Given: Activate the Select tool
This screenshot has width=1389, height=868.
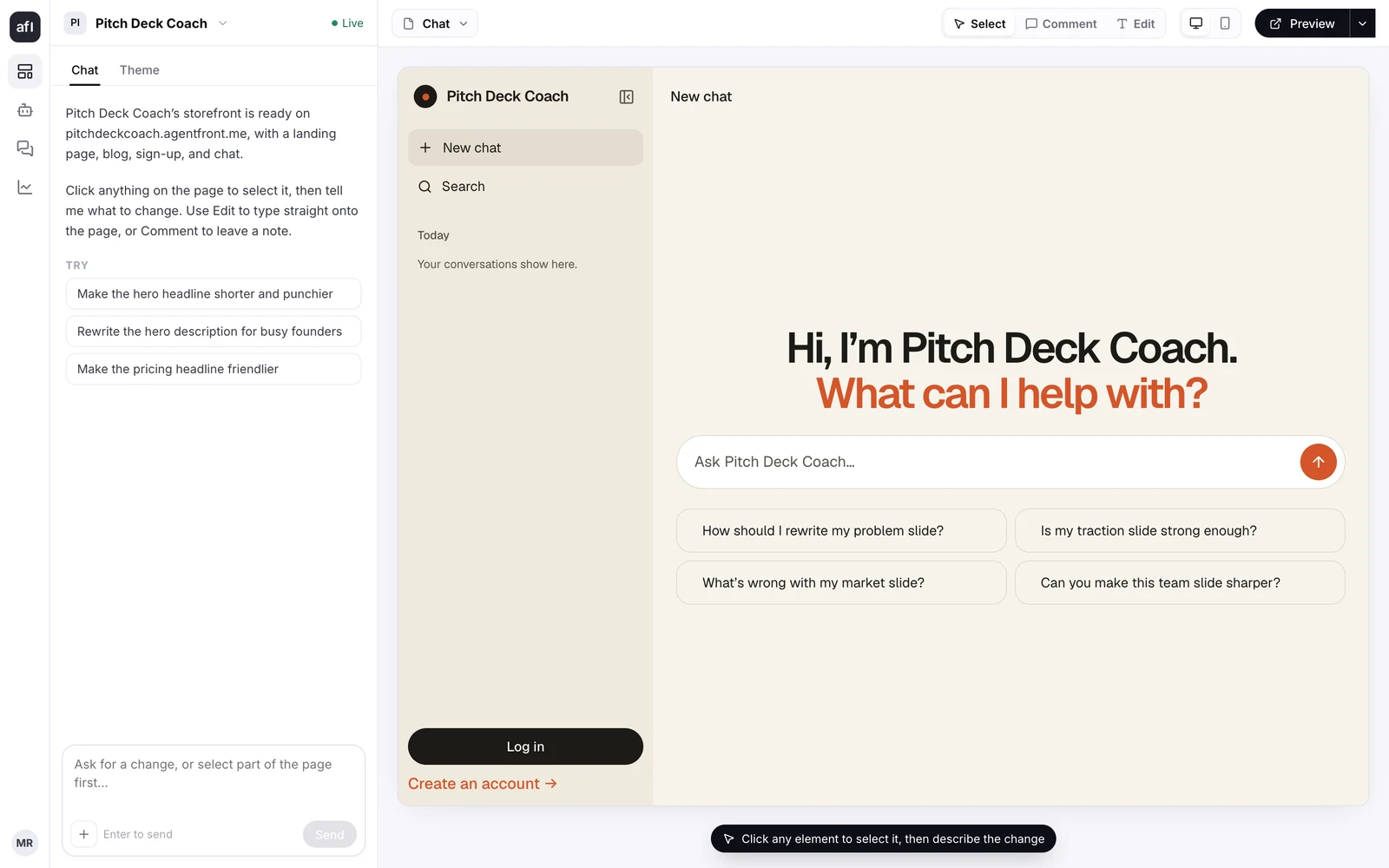Looking at the screenshot, I should point(979,23).
